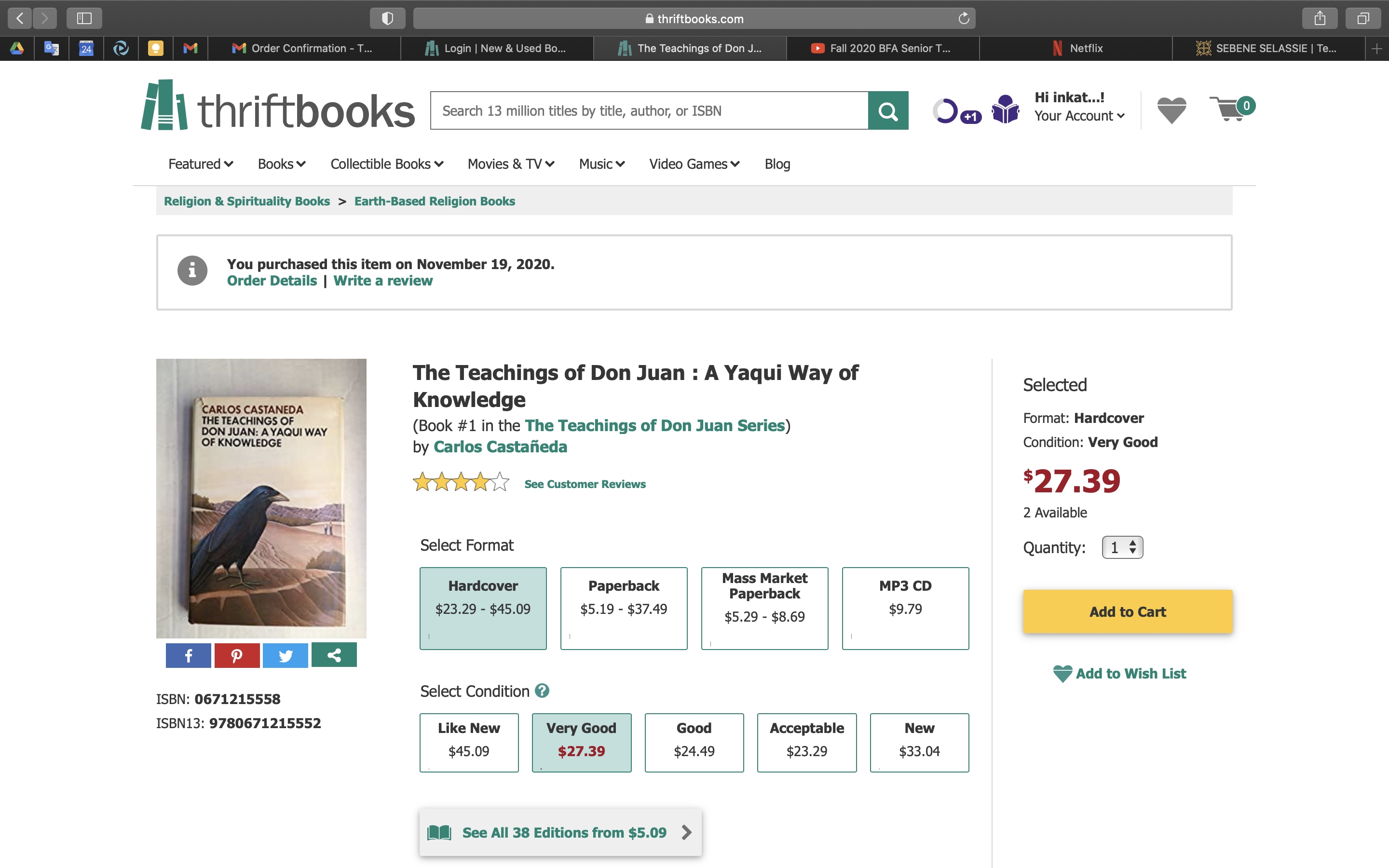Click the green share icon
Screen dimensions: 1389x868
(333, 654)
